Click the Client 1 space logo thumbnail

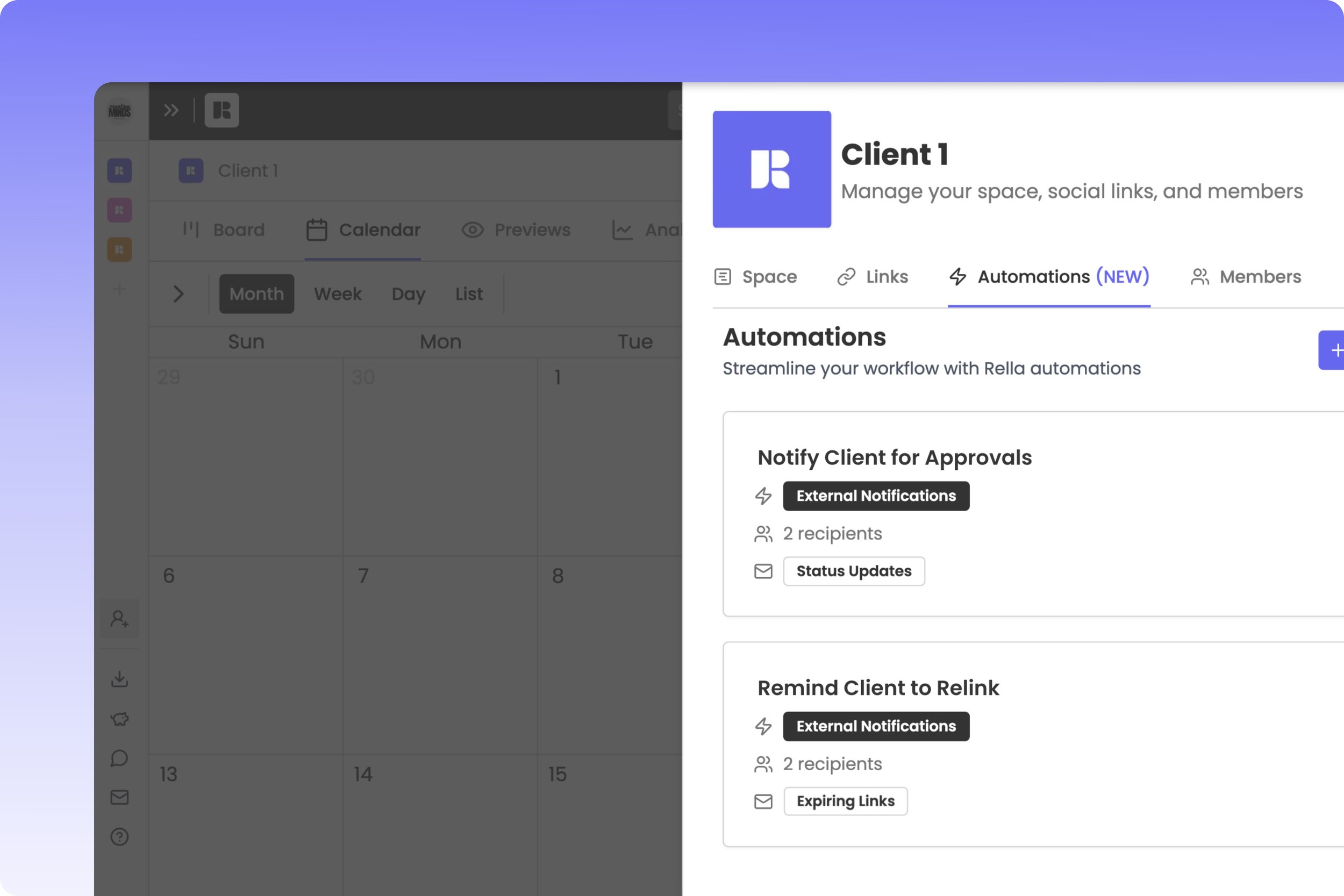point(771,169)
